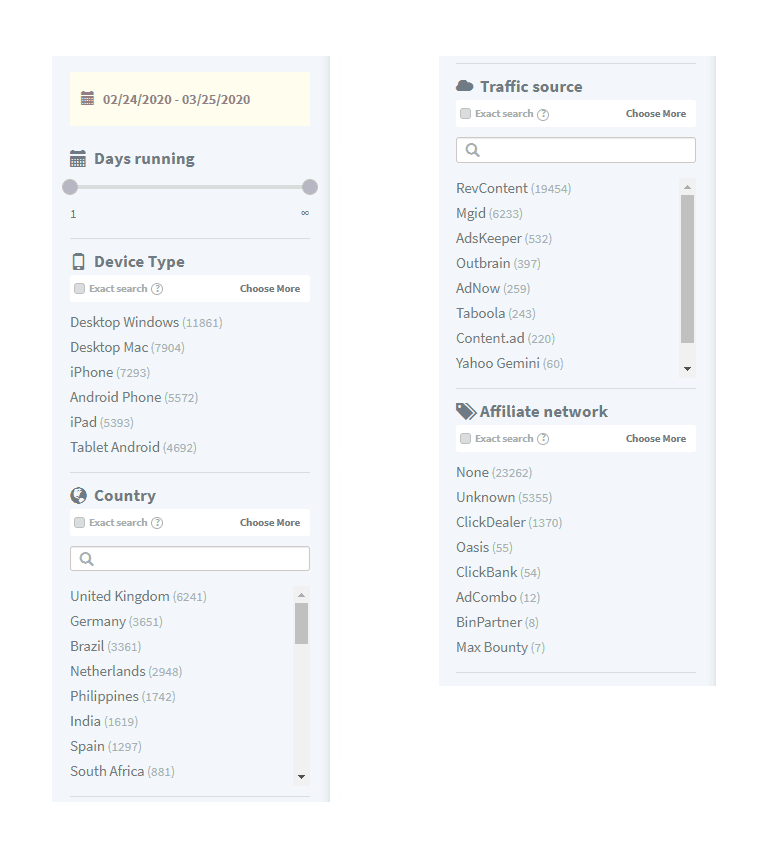Open Choose More for Device Type
Screen dimensions: 776x857
point(270,289)
